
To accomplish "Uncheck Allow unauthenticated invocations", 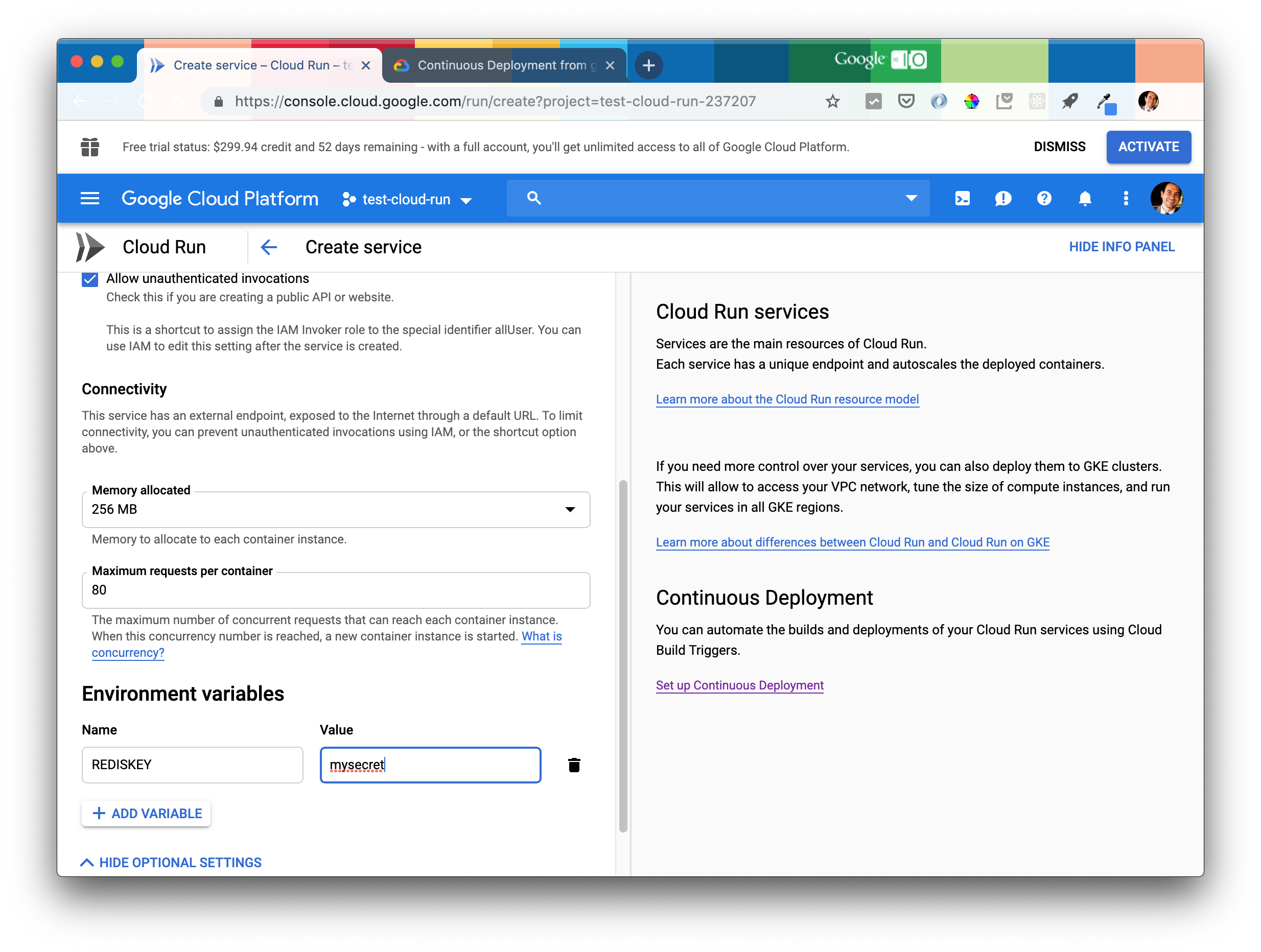I will pyautogui.click(x=89, y=278).
